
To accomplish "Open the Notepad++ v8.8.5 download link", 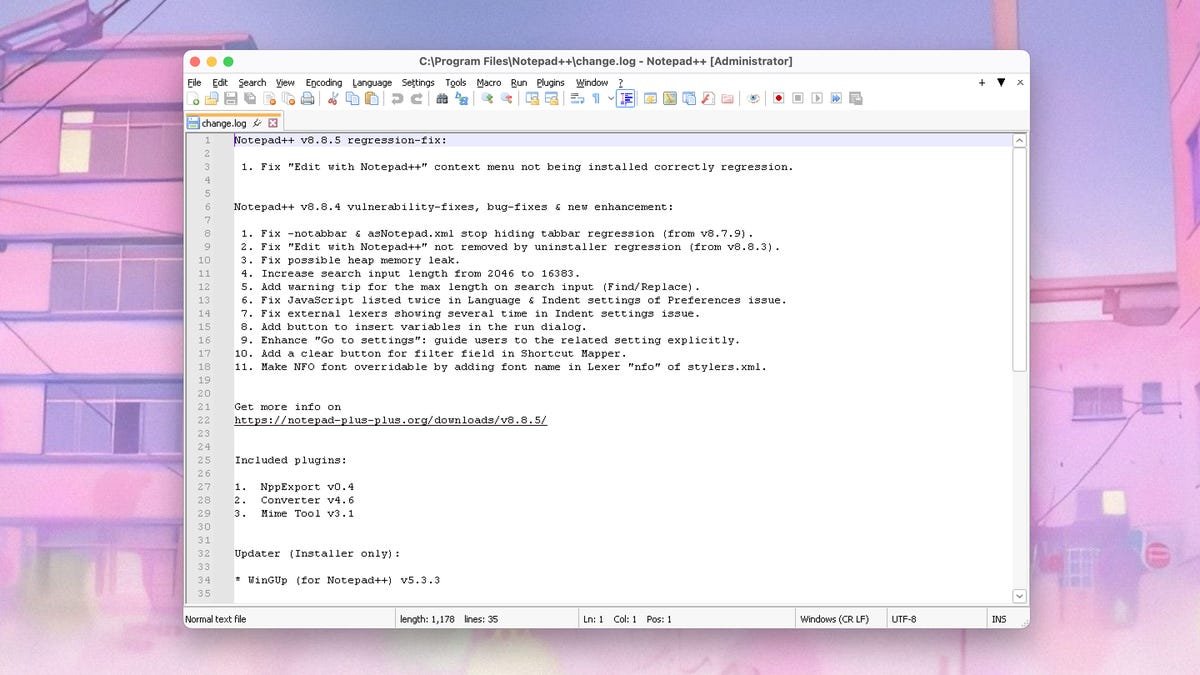I will pyautogui.click(x=390, y=420).
